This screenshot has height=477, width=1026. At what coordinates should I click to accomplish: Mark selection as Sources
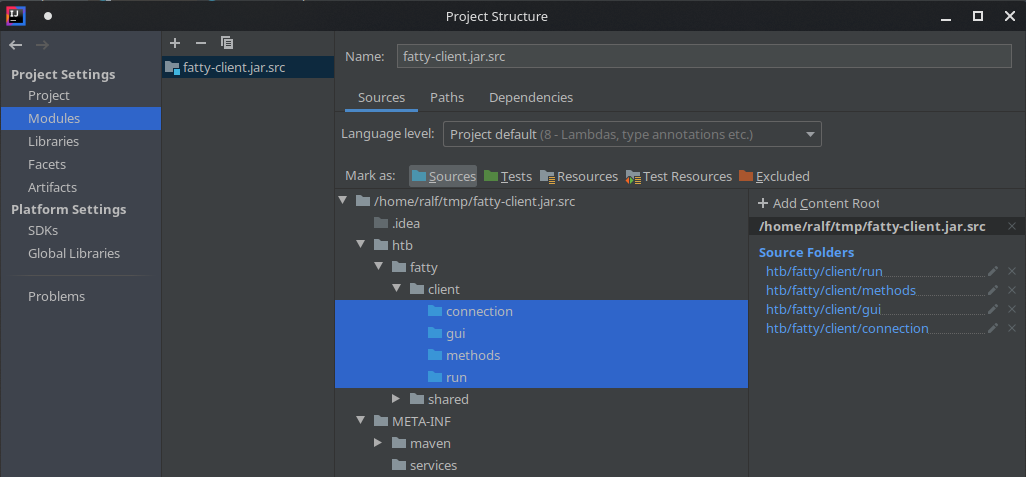click(443, 176)
